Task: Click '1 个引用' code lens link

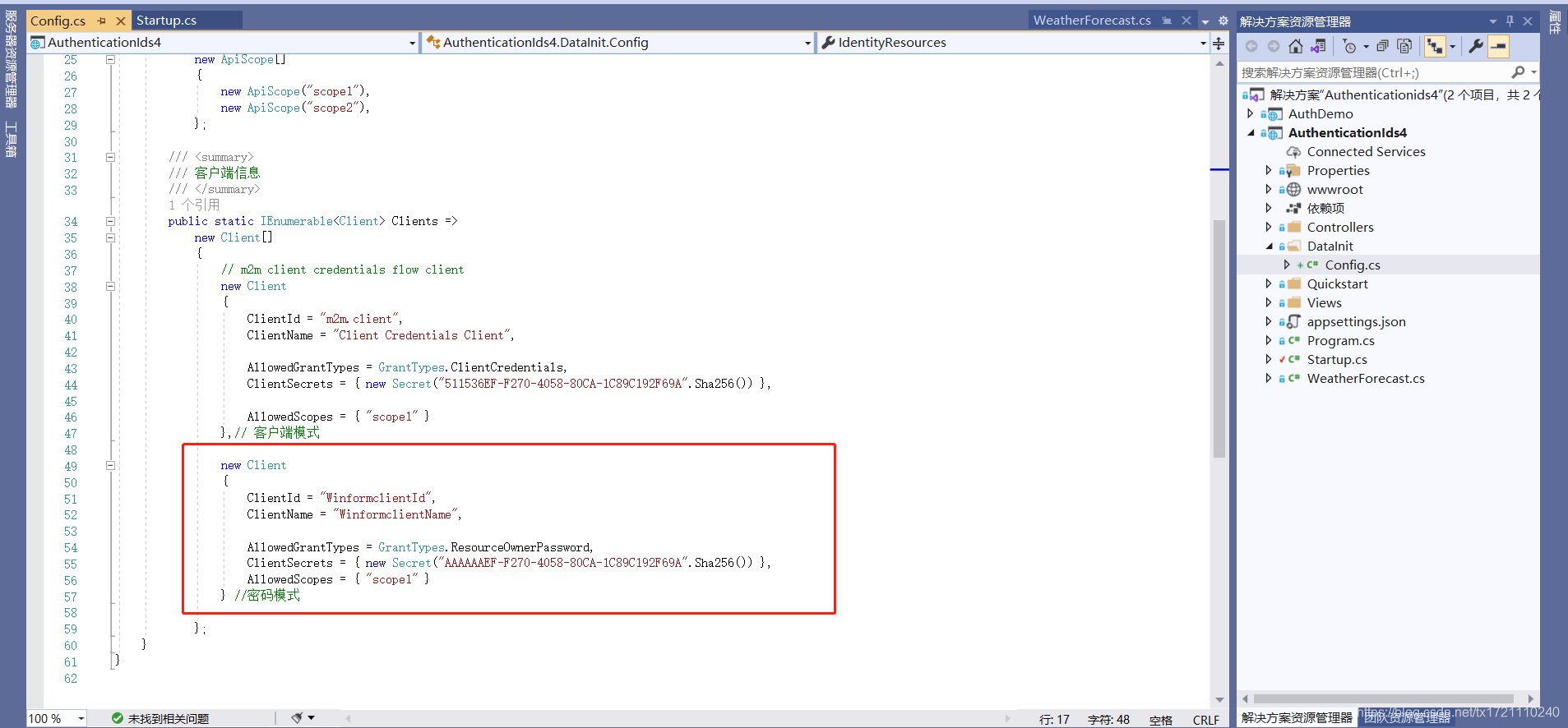Action: point(194,205)
